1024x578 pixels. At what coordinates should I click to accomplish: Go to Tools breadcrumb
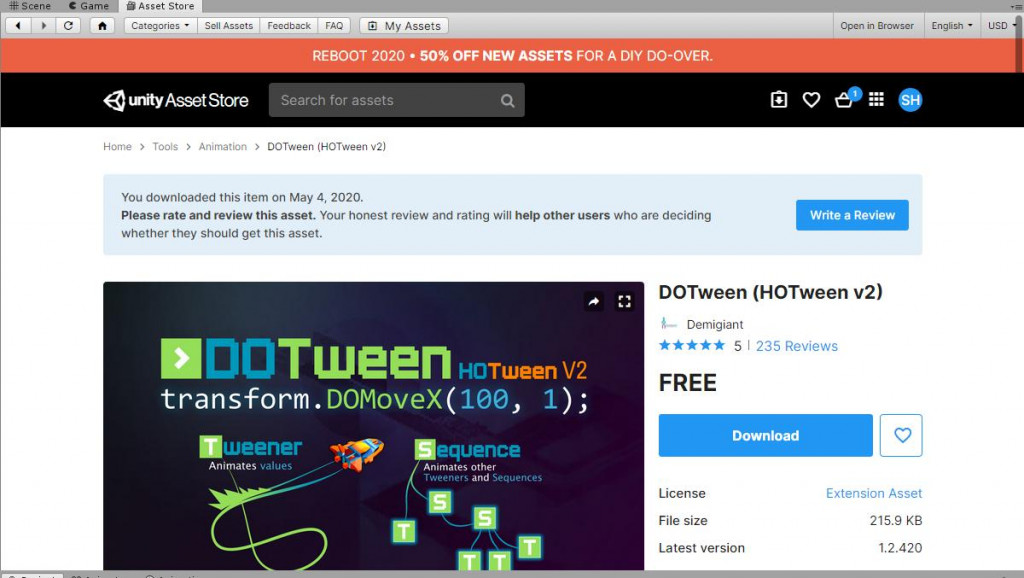click(x=165, y=146)
